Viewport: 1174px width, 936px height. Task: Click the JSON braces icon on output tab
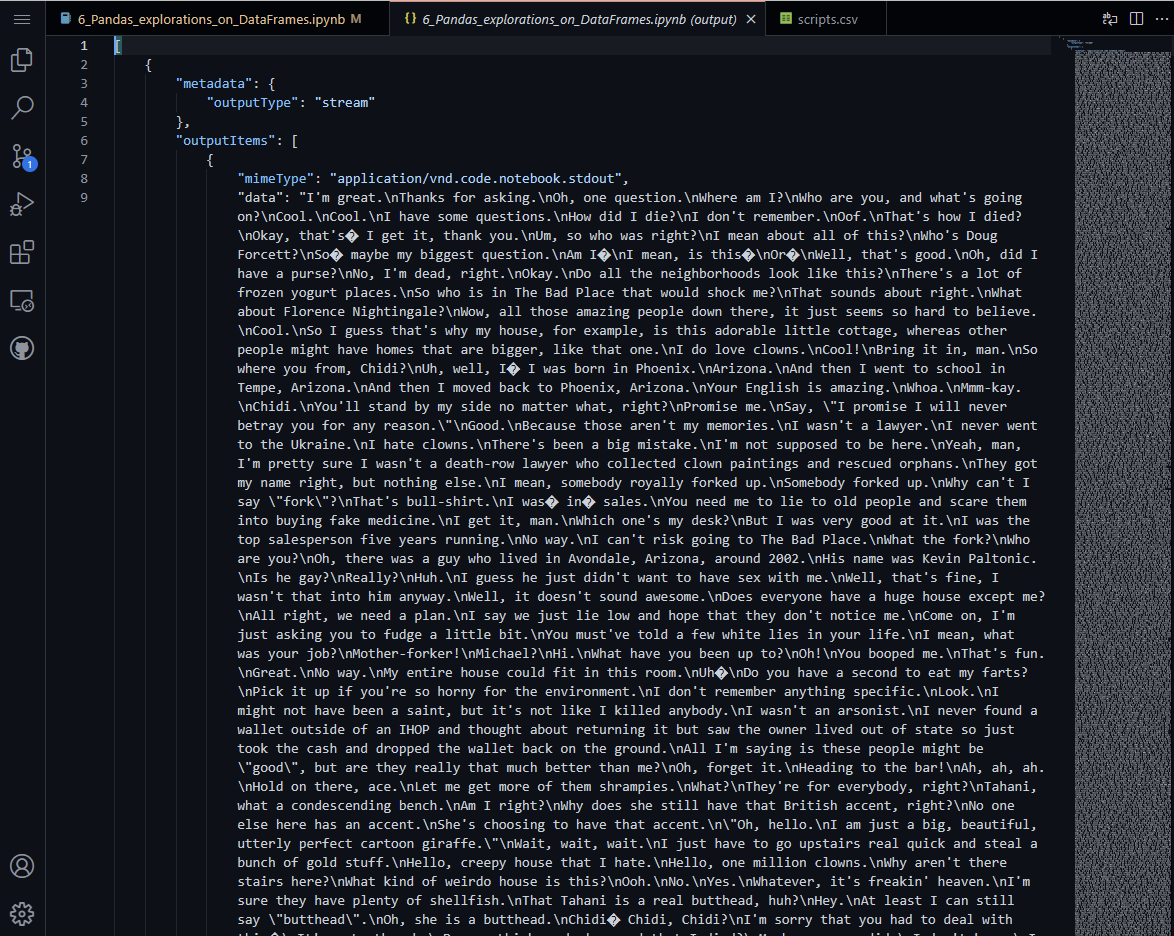410,19
